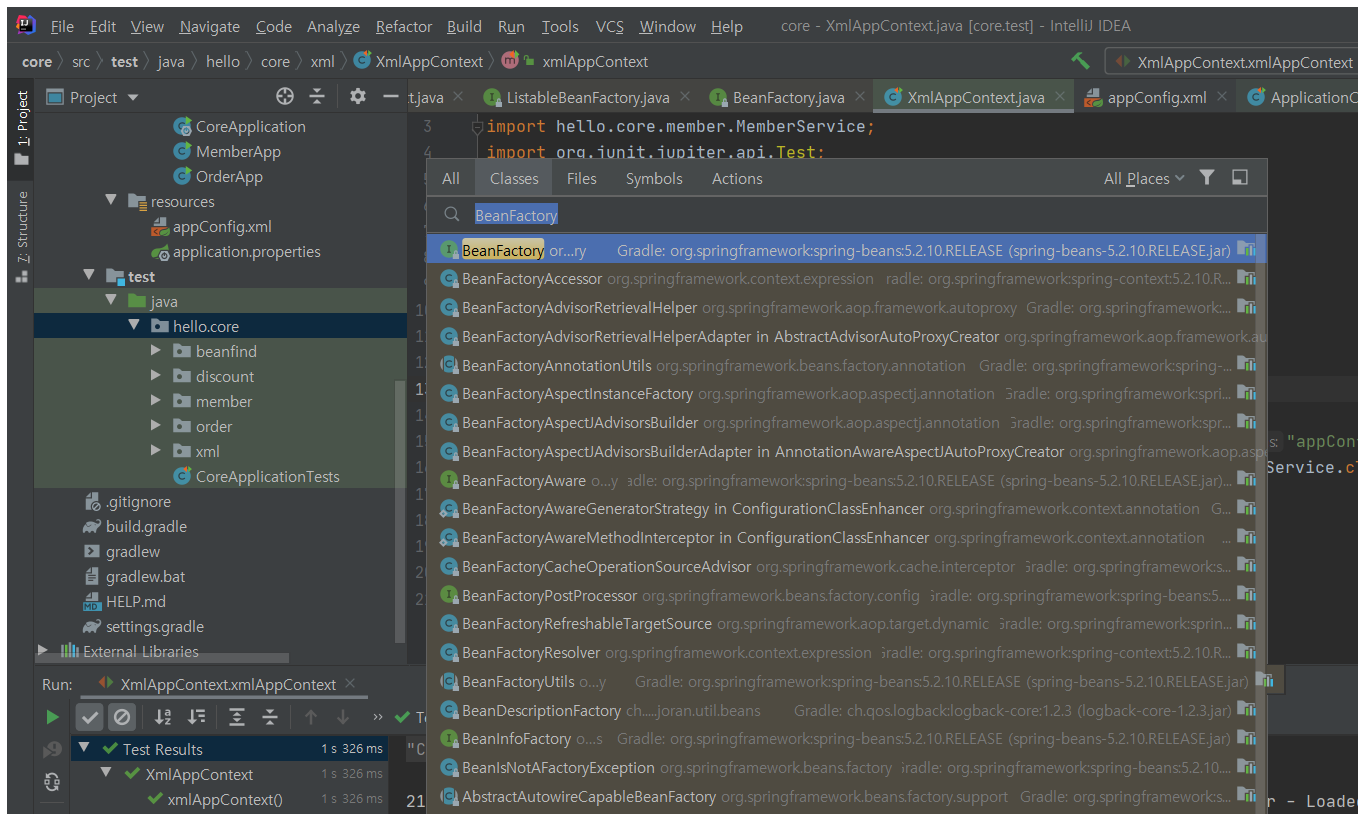Click the locate/scroll-from-source target icon in Project panel
Screen dimensions: 1358x814
[285, 97]
